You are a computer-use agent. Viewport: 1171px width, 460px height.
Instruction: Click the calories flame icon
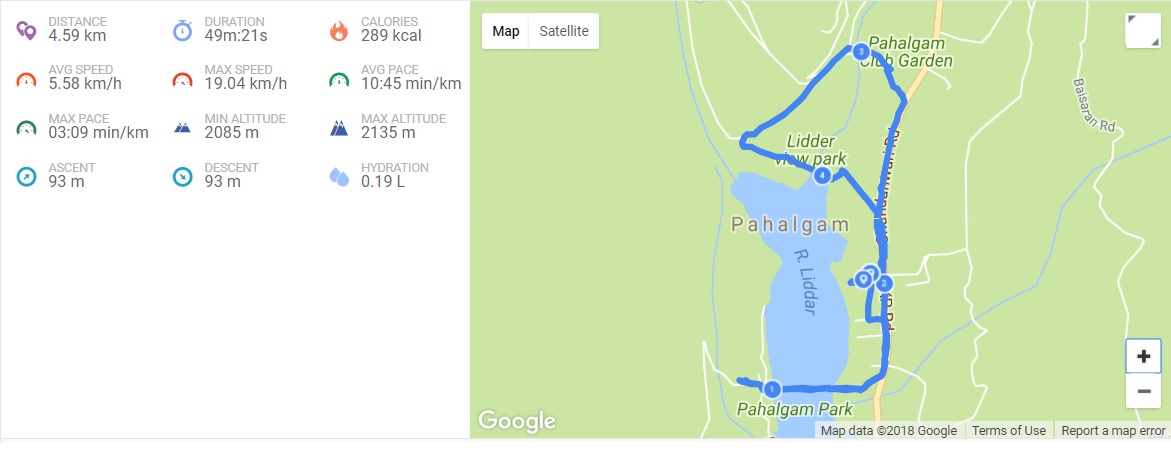(339, 31)
